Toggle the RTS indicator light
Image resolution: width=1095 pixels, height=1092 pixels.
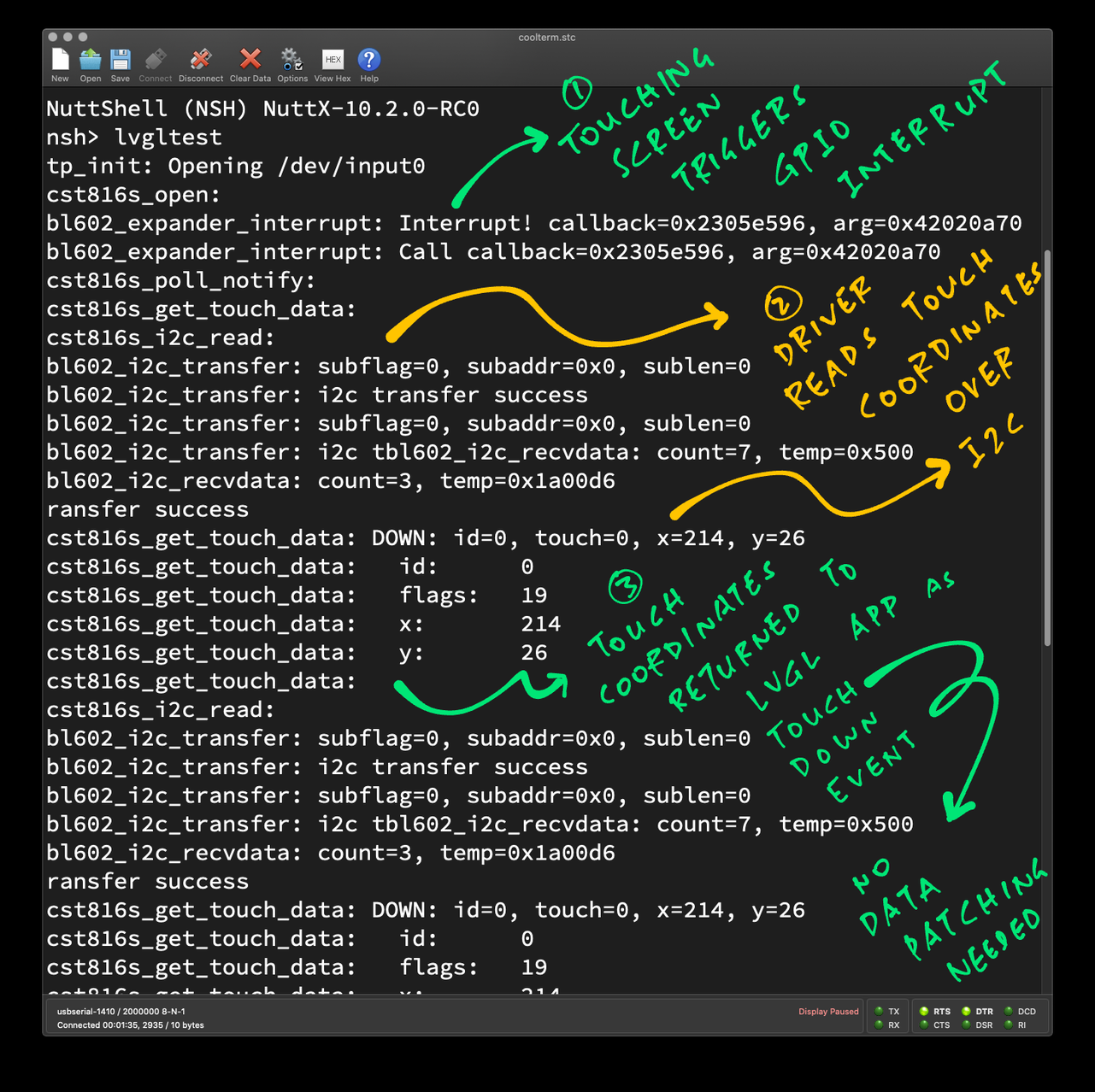click(x=924, y=1012)
